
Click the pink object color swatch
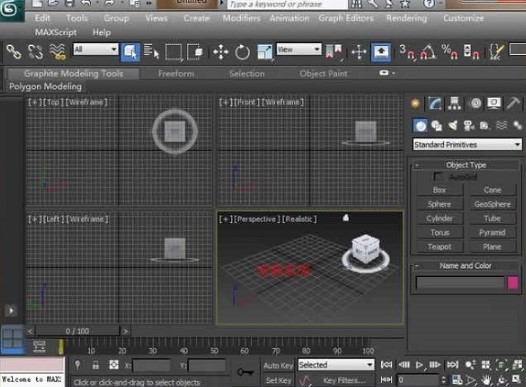pyautogui.click(x=513, y=283)
